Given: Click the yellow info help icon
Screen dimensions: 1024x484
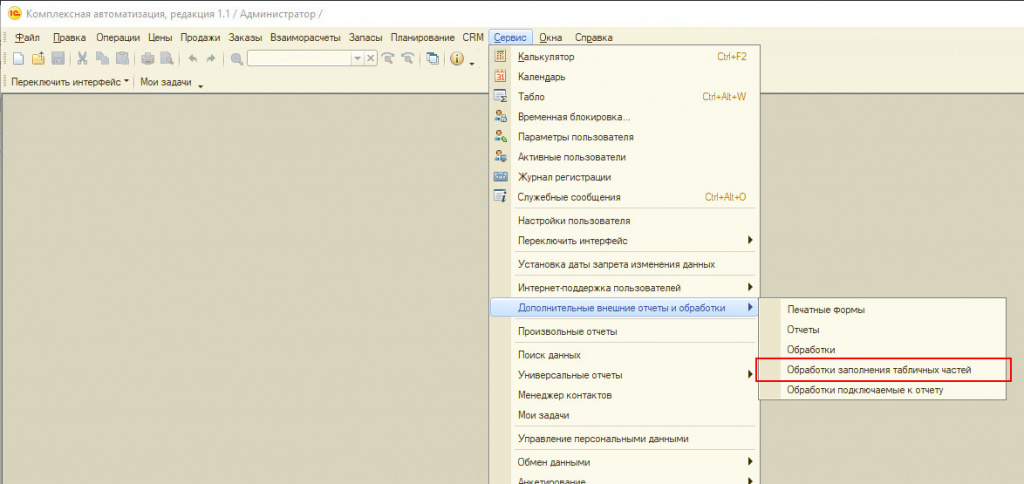Looking at the screenshot, I should click(x=457, y=59).
